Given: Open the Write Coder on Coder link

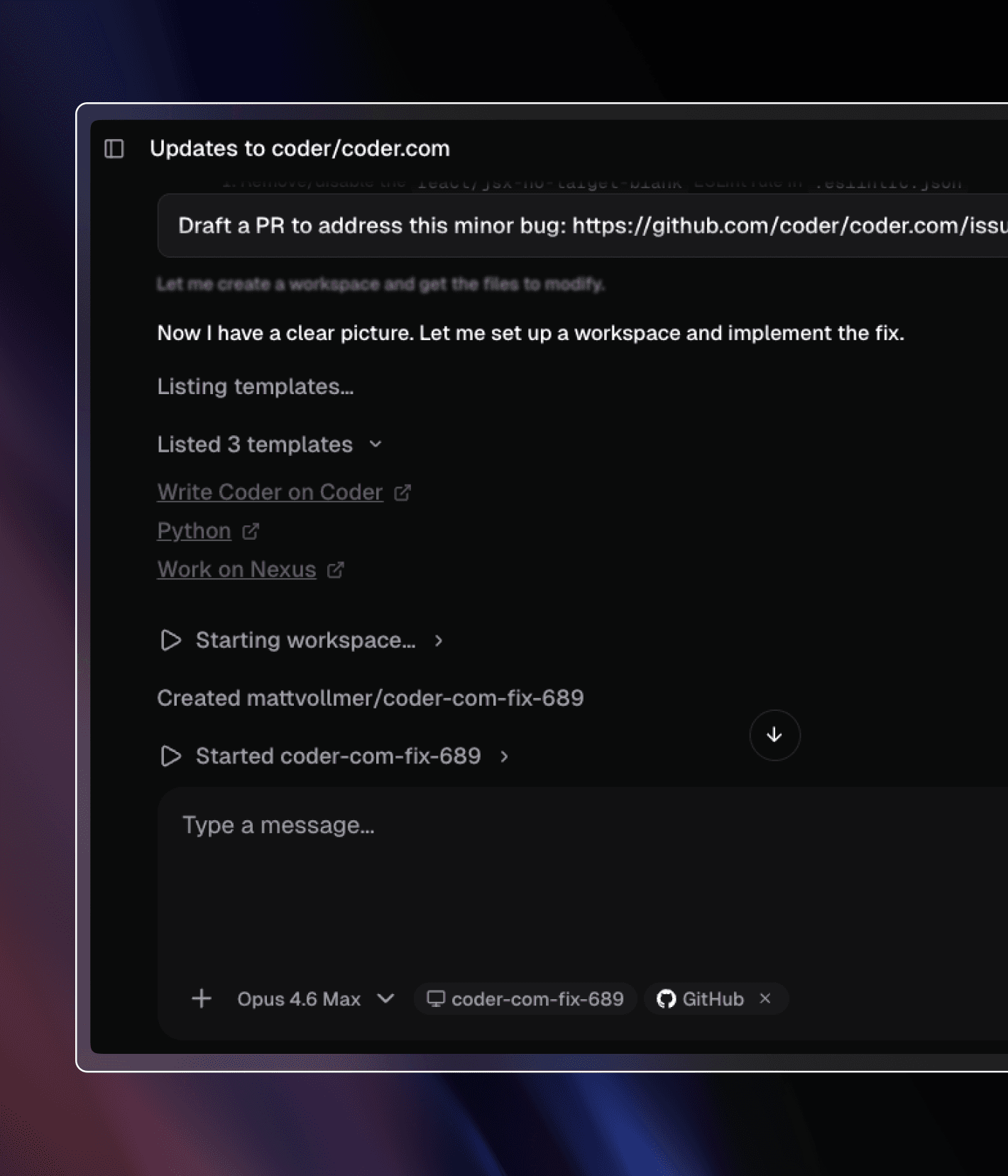Looking at the screenshot, I should click(x=270, y=492).
